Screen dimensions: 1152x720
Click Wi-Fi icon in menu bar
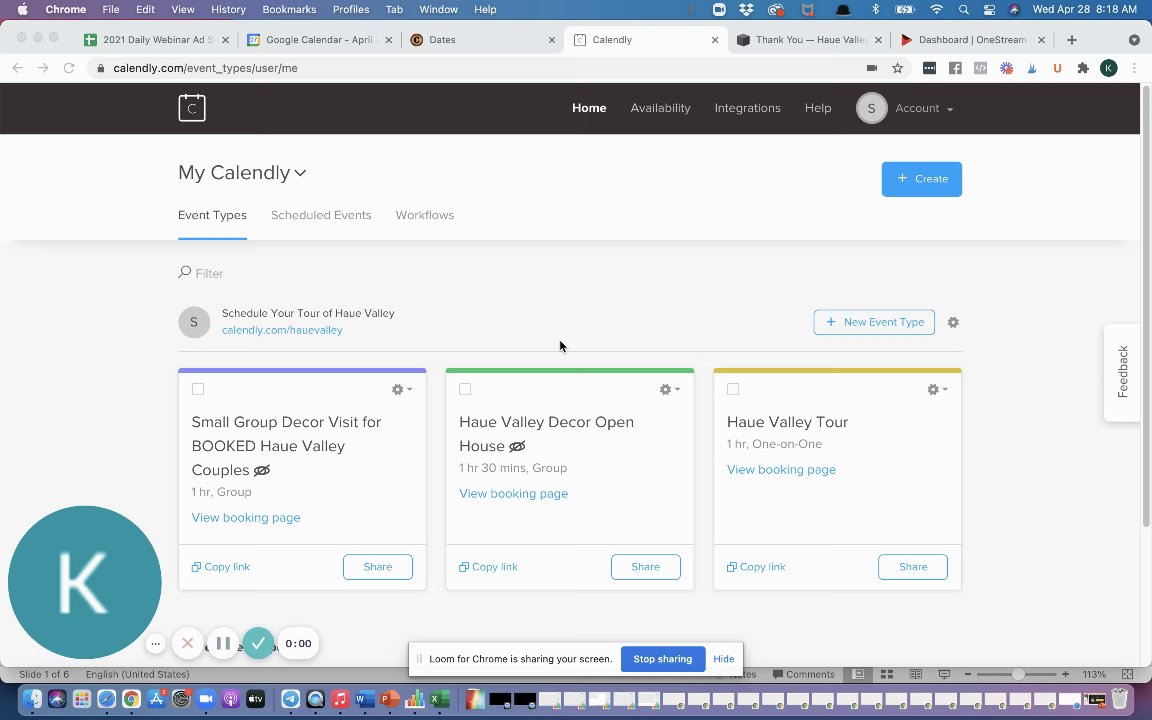coord(936,10)
